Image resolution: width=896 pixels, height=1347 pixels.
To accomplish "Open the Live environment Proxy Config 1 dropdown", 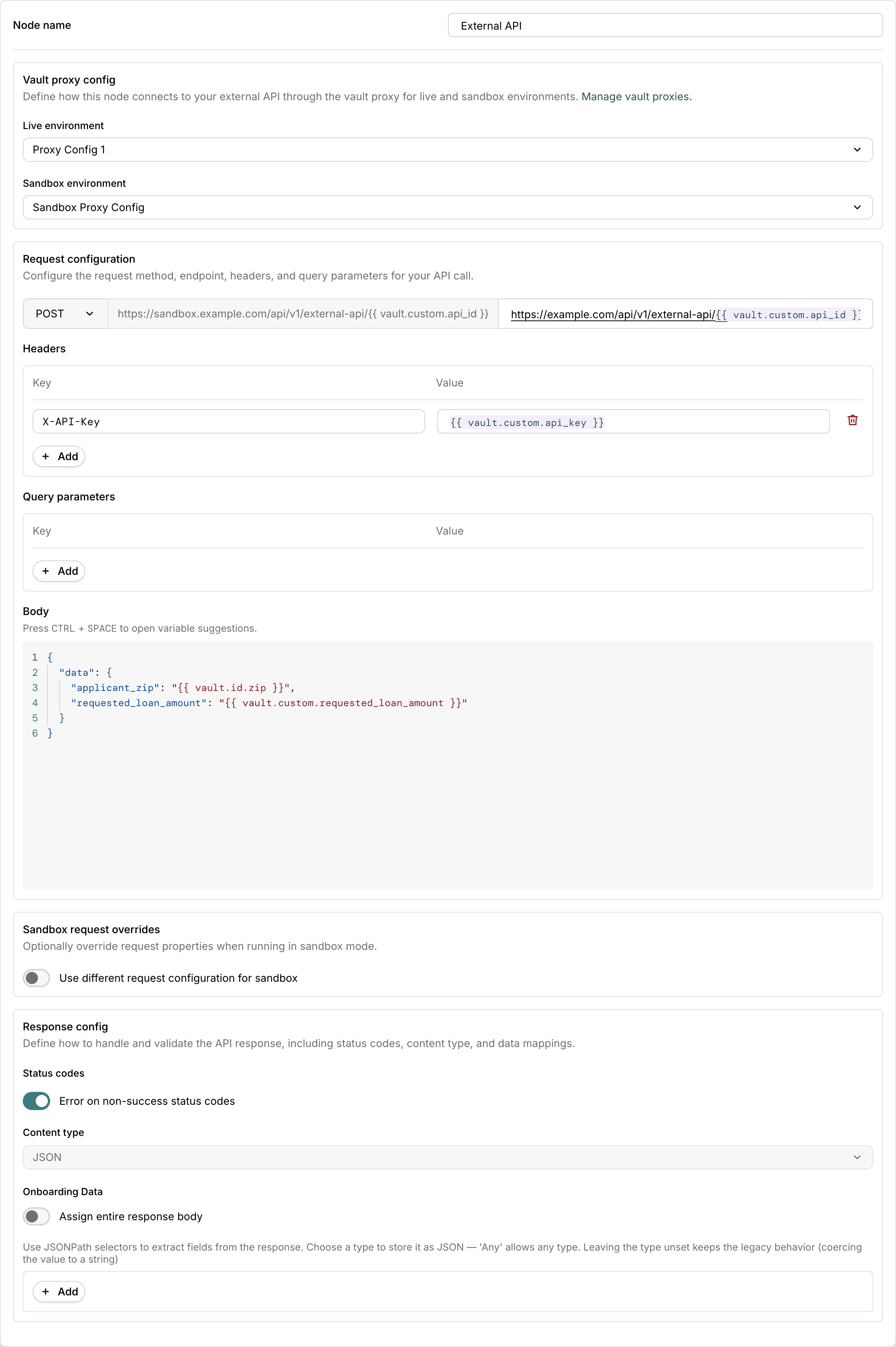I will (447, 150).
